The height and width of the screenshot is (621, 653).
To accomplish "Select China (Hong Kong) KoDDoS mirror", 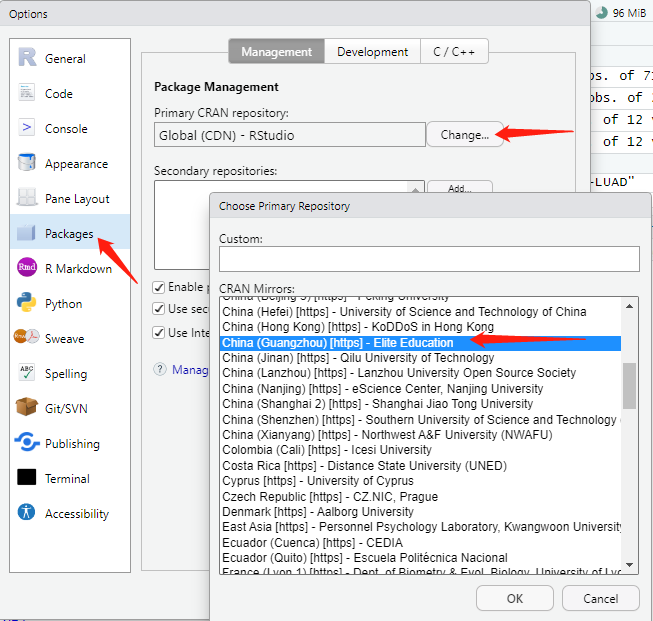I will [420, 327].
